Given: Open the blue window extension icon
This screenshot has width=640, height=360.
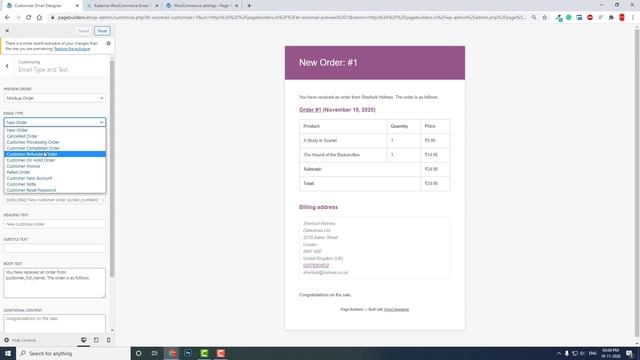Looking at the screenshot, I should tap(579, 18).
